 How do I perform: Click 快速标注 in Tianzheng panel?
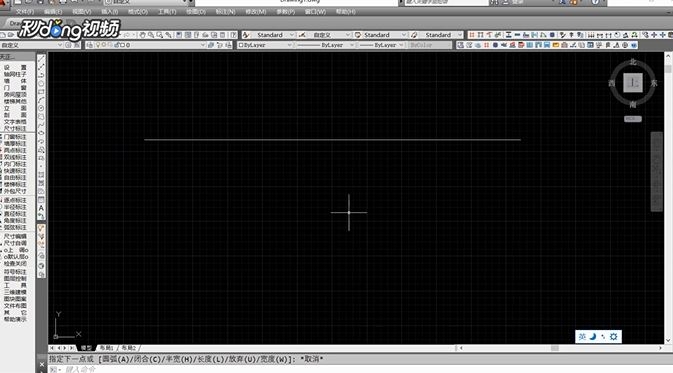(x=15, y=171)
